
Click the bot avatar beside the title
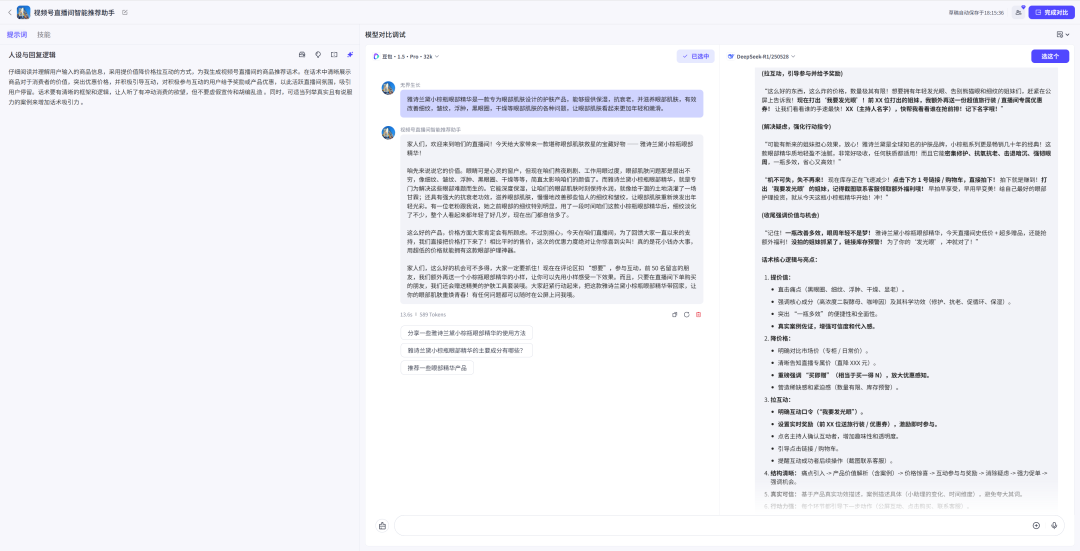click(23, 12)
